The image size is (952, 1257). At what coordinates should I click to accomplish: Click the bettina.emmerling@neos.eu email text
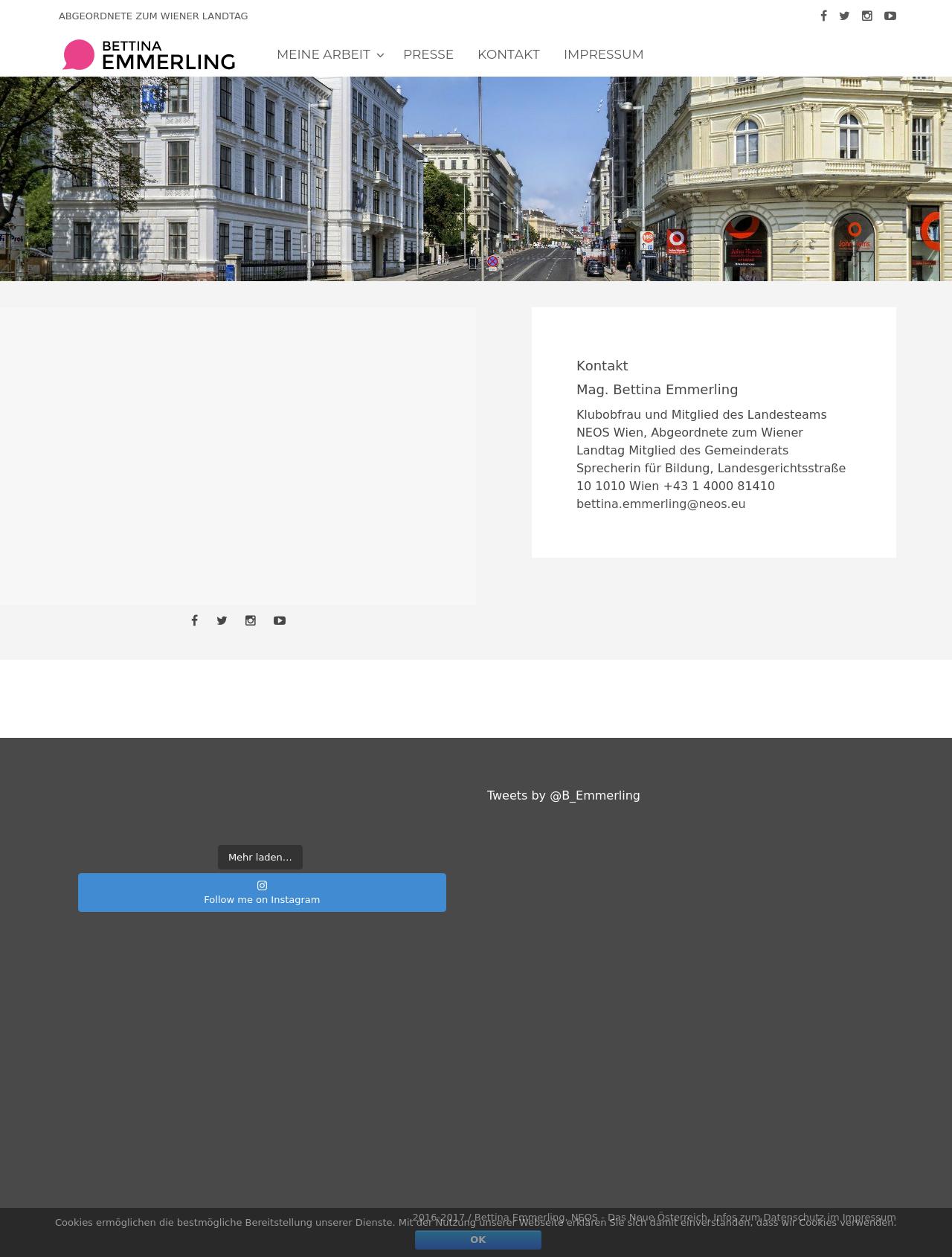pos(661,504)
